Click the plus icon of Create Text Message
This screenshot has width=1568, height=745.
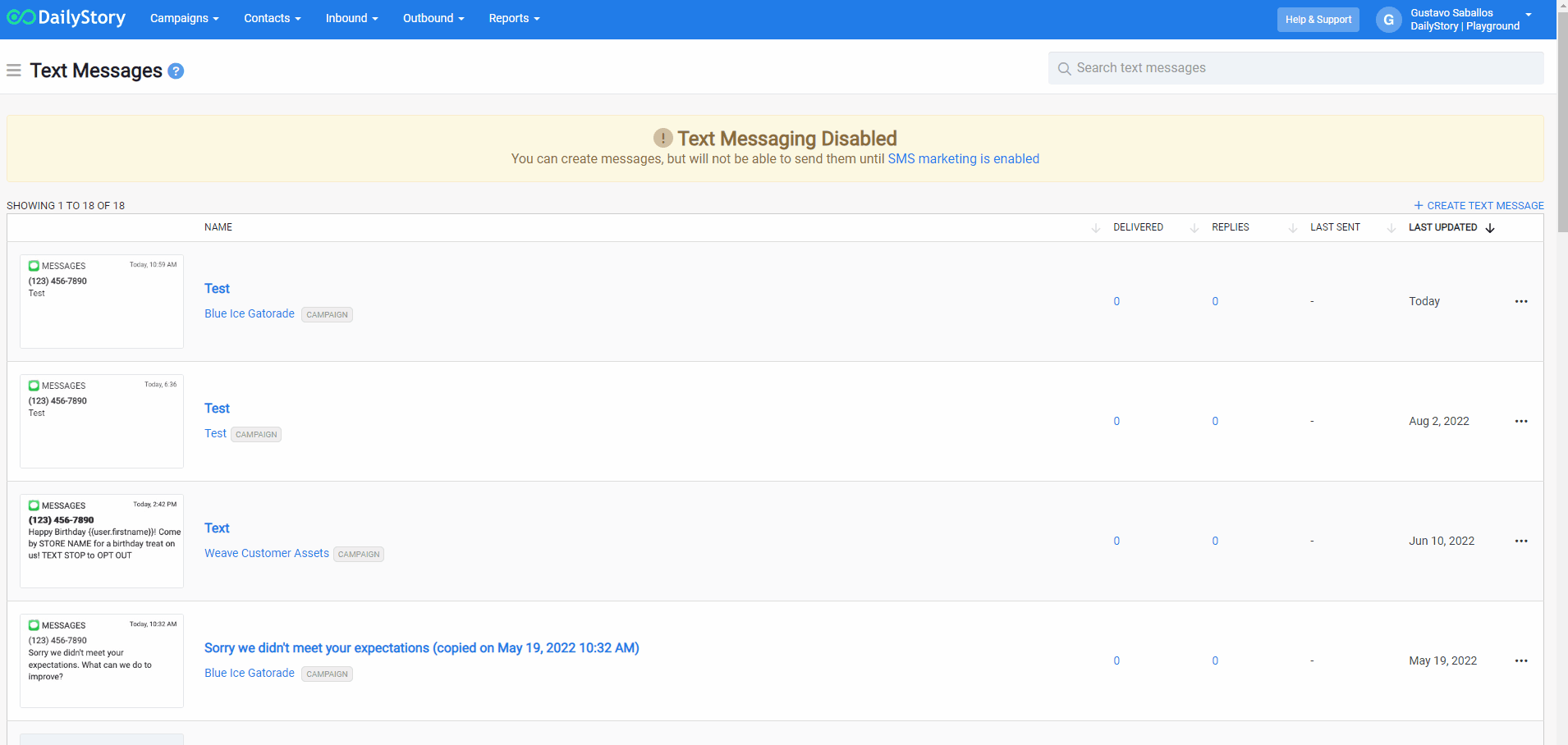click(1418, 205)
